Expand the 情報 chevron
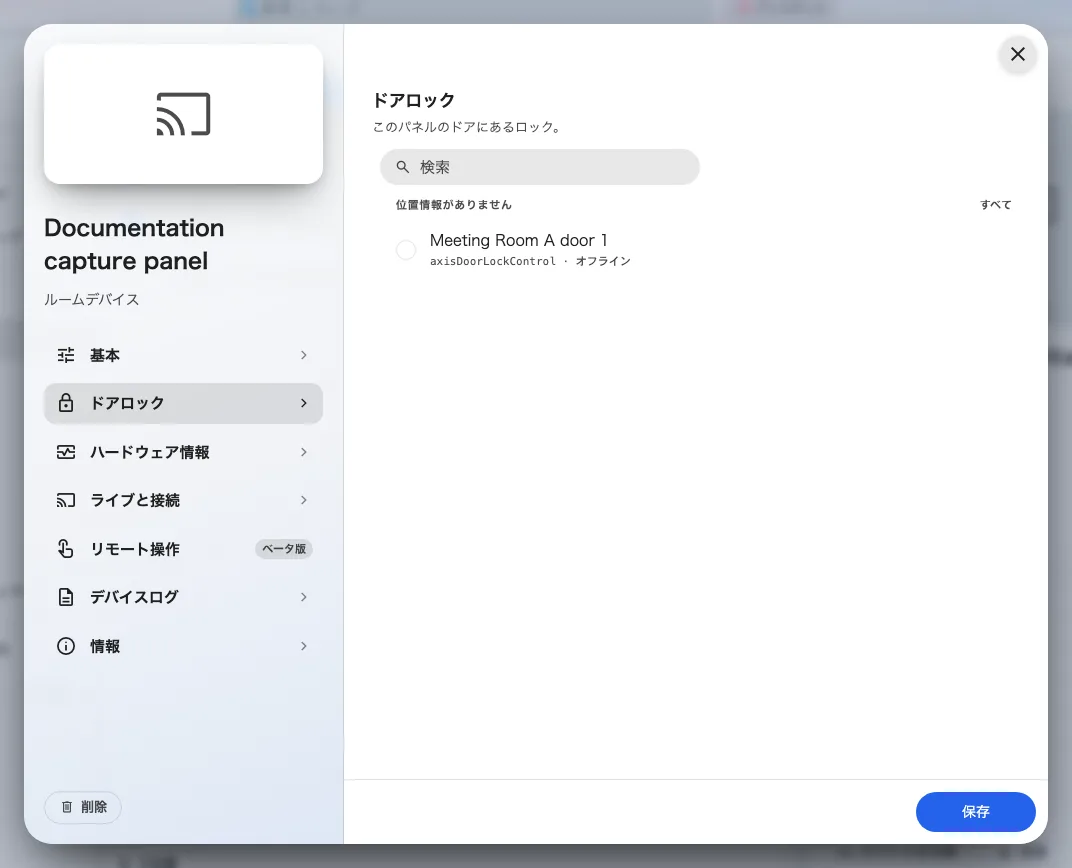The height and width of the screenshot is (868, 1072). pos(304,646)
